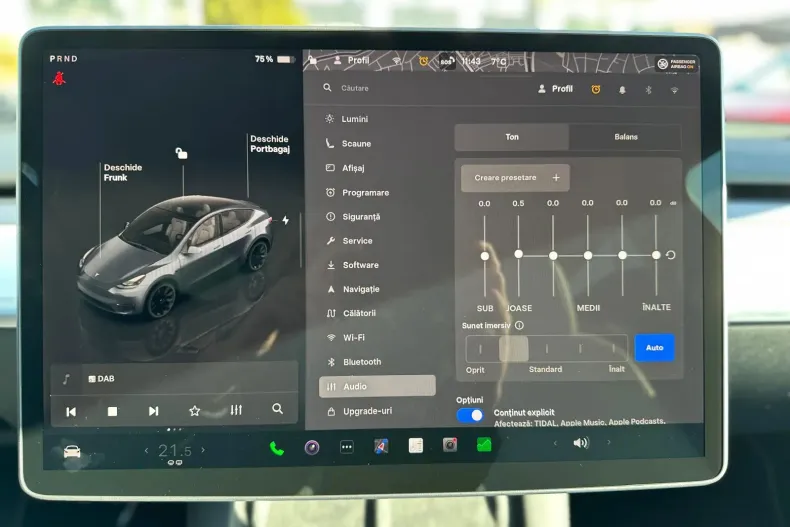Image resolution: width=790 pixels, height=527 pixels.
Task: Open the green phone app
Action: (x=277, y=448)
